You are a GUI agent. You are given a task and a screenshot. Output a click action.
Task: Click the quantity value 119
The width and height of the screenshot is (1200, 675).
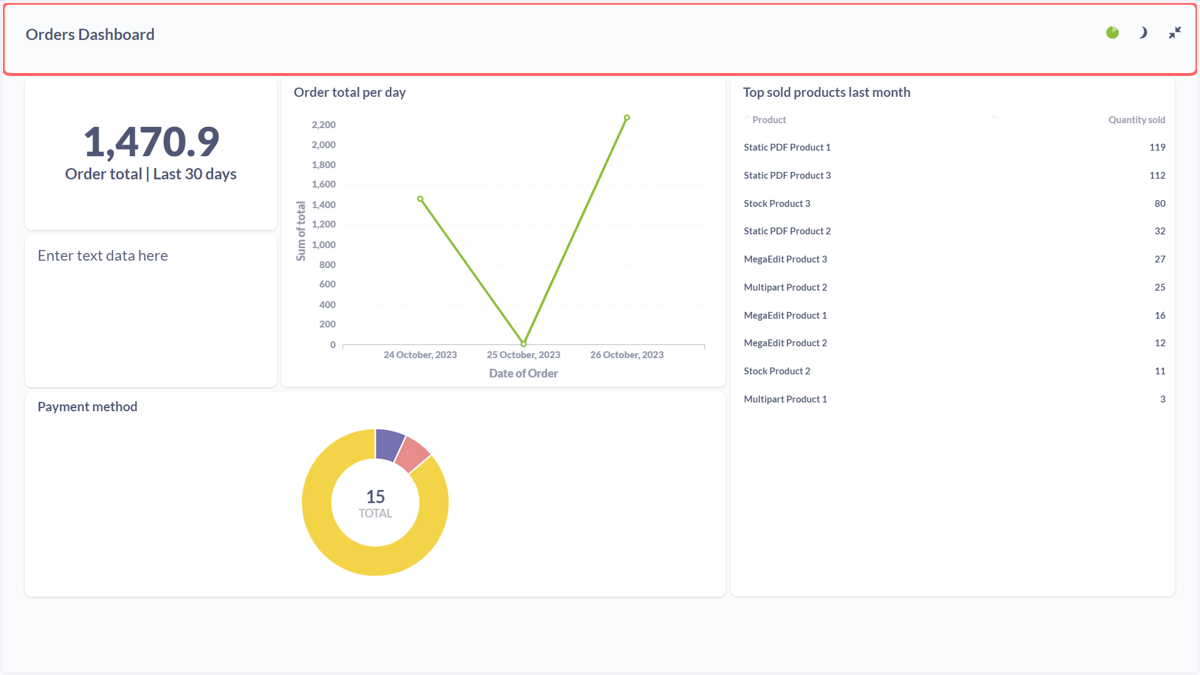(x=1157, y=147)
